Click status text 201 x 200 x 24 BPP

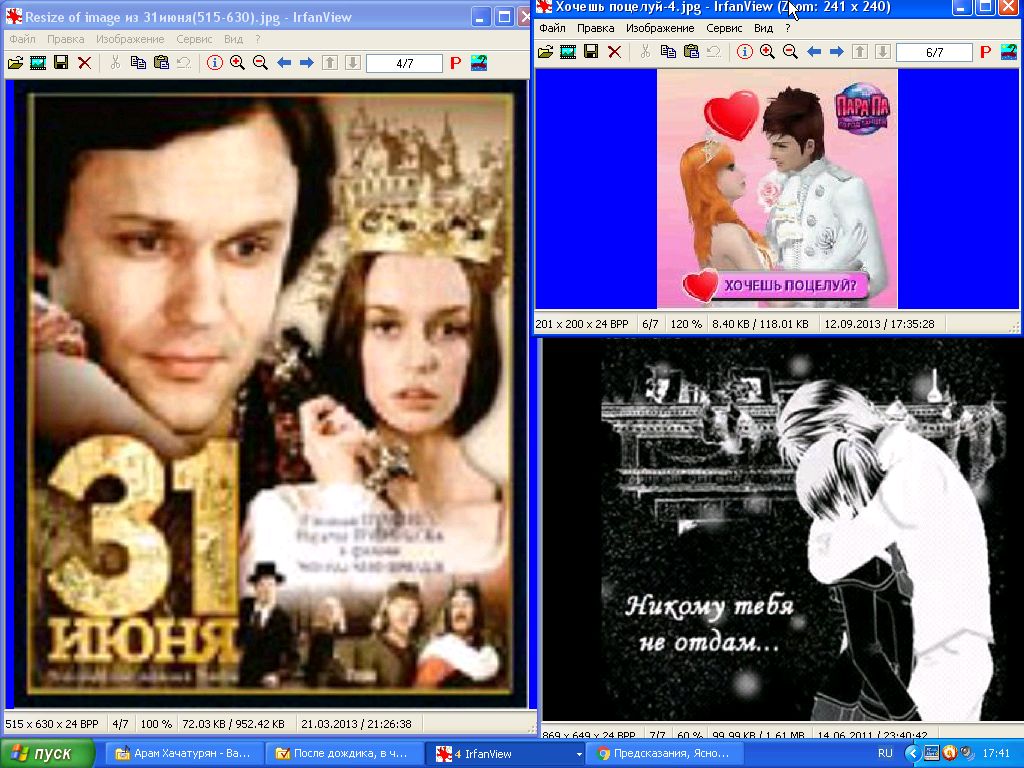point(583,324)
